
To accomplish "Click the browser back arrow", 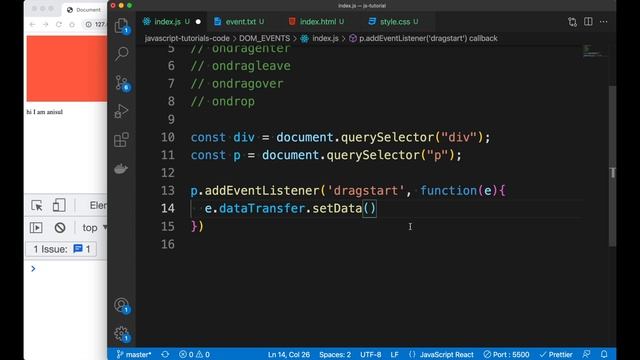I will click(32, 24).
